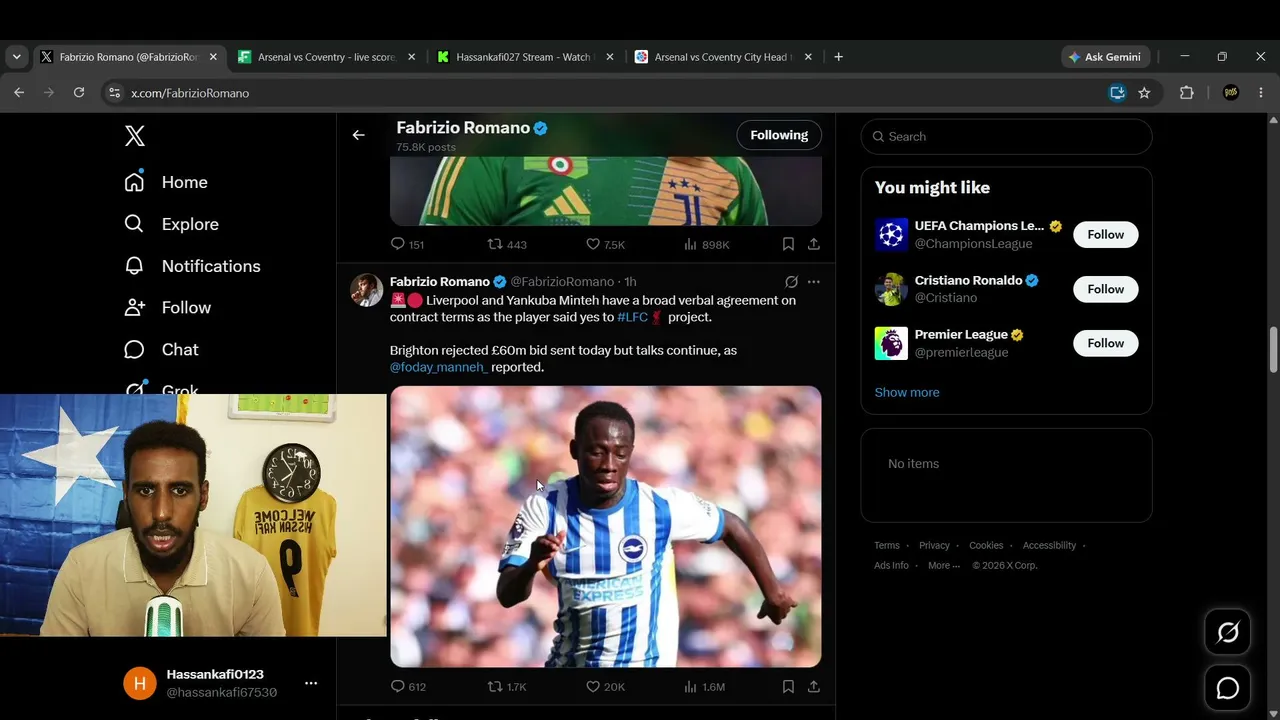Image resolution: width=1280 pixels, height=720 pixels.
Task: Open the #LFC hashtag link
Action: click(x=633, y=317)
